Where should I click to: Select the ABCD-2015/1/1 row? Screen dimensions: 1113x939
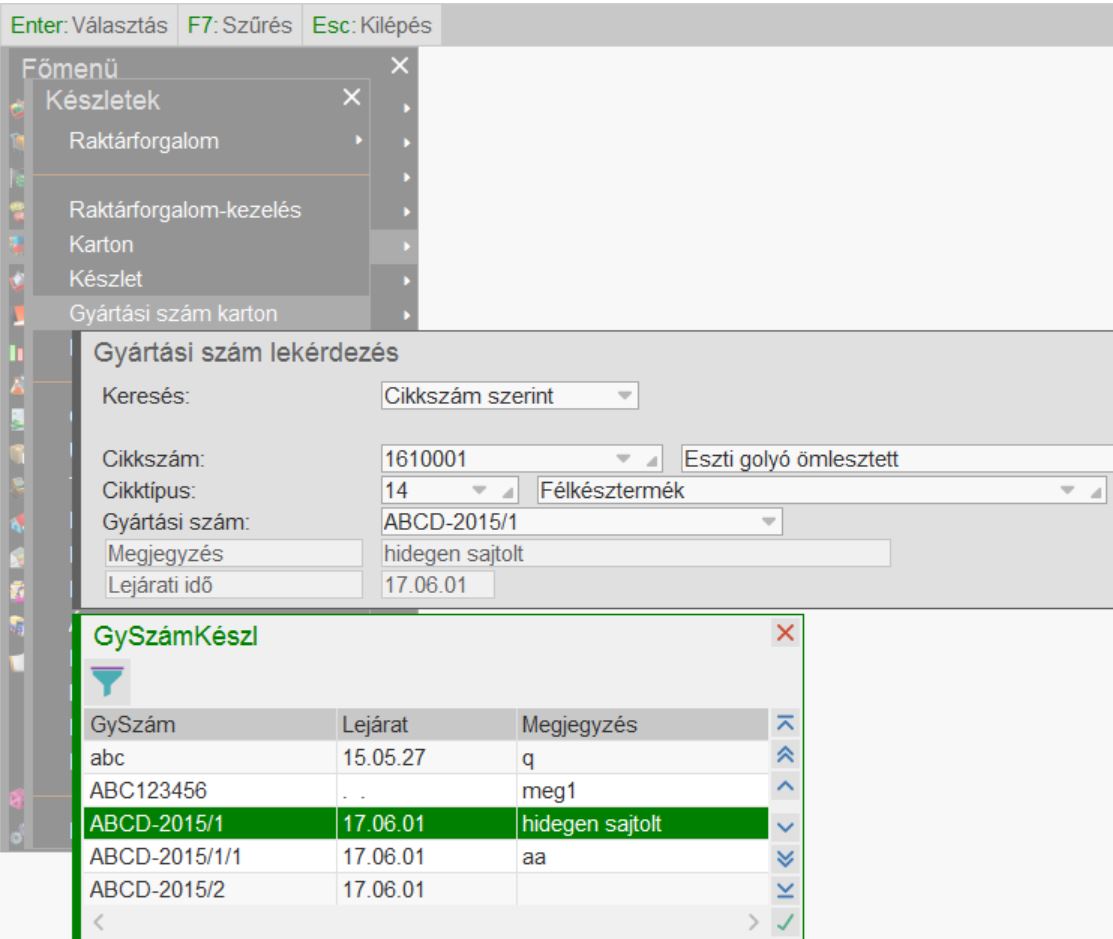coord(426,857)
